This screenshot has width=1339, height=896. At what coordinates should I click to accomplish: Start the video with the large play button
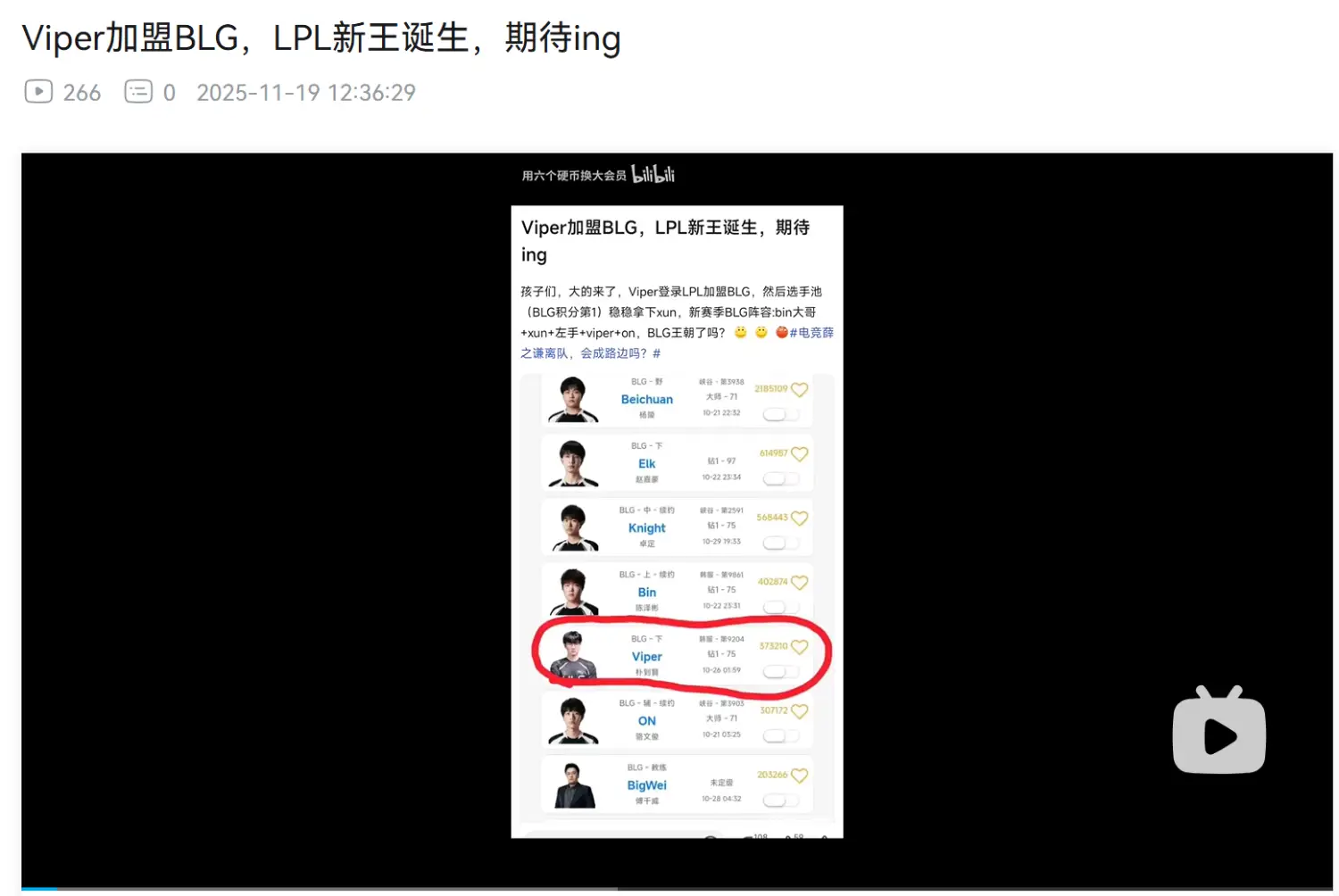[1219, 730]
